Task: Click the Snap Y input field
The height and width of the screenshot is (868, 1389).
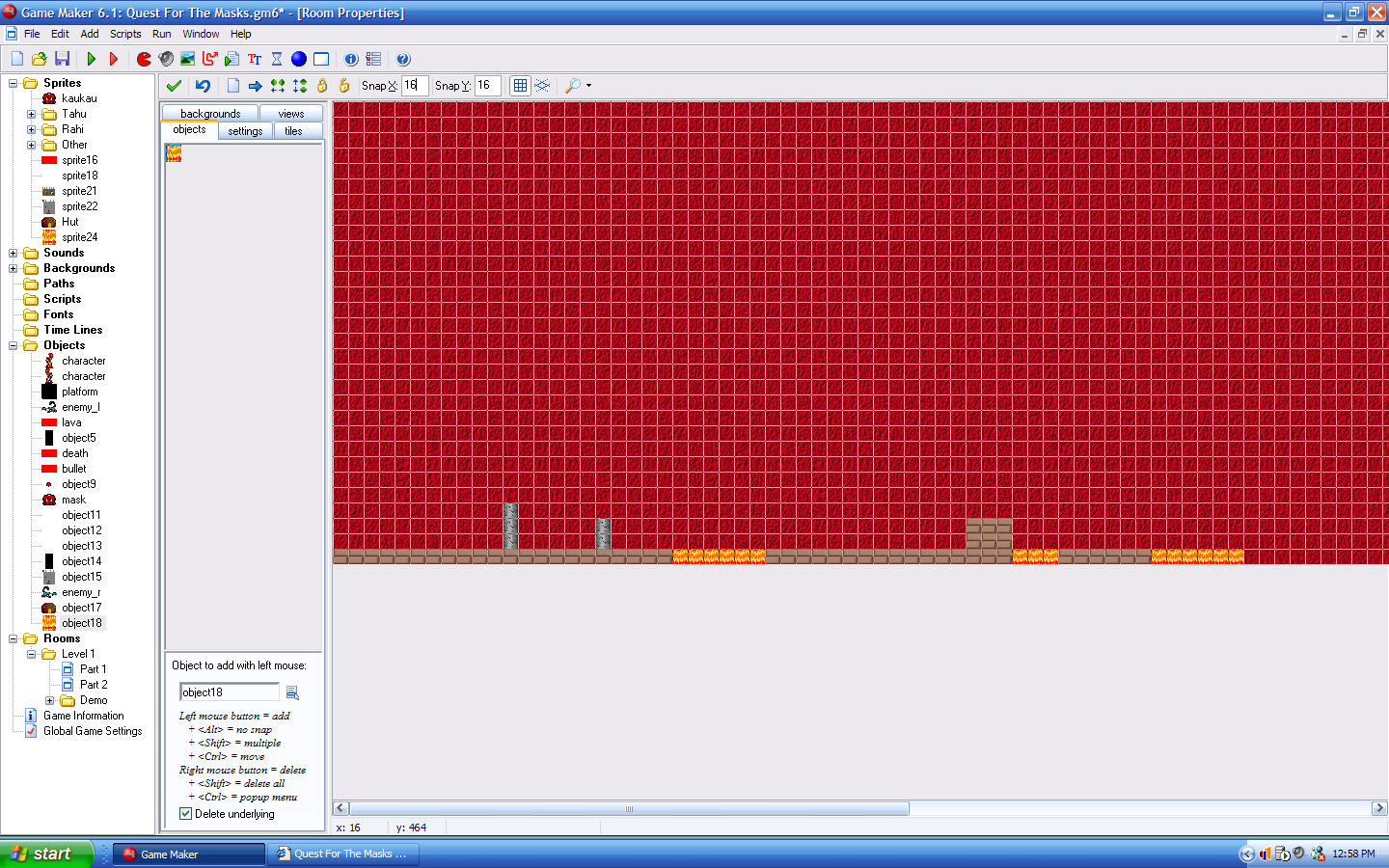Action: [x=487, y=86]
